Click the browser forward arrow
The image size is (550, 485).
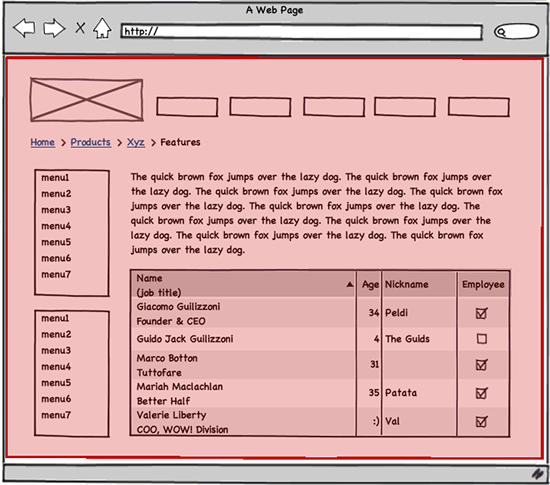pyautogui.click(x=54, y=28)
